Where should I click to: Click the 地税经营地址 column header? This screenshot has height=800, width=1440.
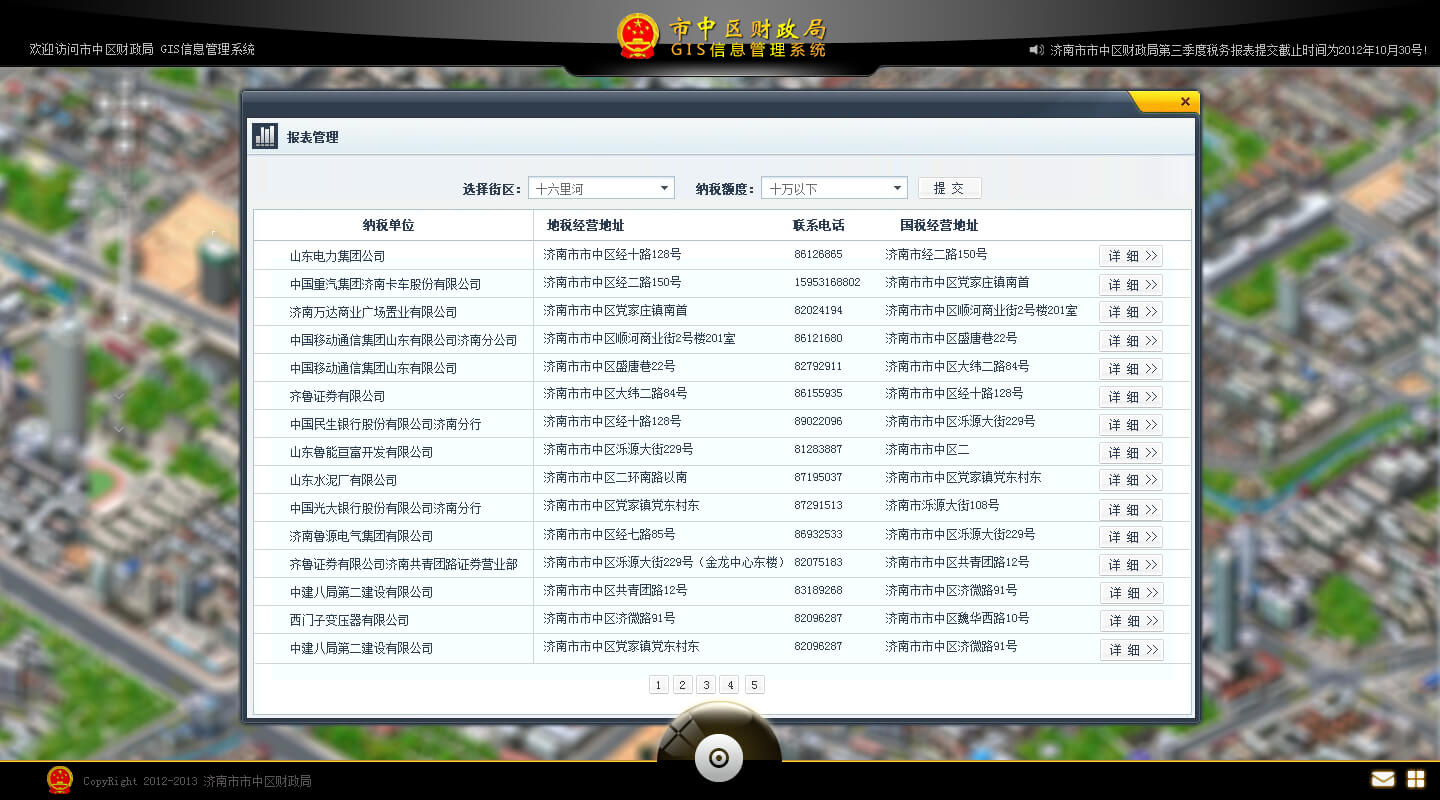pos(585,226)
